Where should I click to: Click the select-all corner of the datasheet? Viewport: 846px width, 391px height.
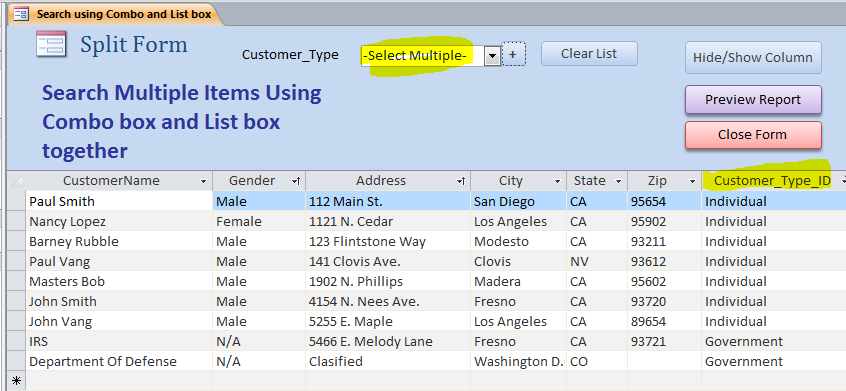[x=16, y=181]
